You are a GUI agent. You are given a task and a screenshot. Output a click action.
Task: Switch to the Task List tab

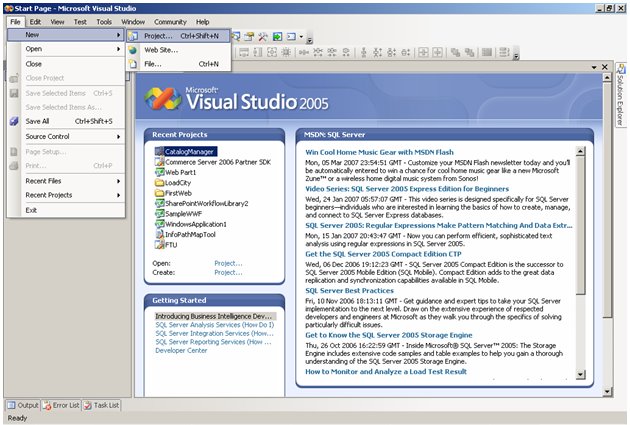click(x=102, y=405)
